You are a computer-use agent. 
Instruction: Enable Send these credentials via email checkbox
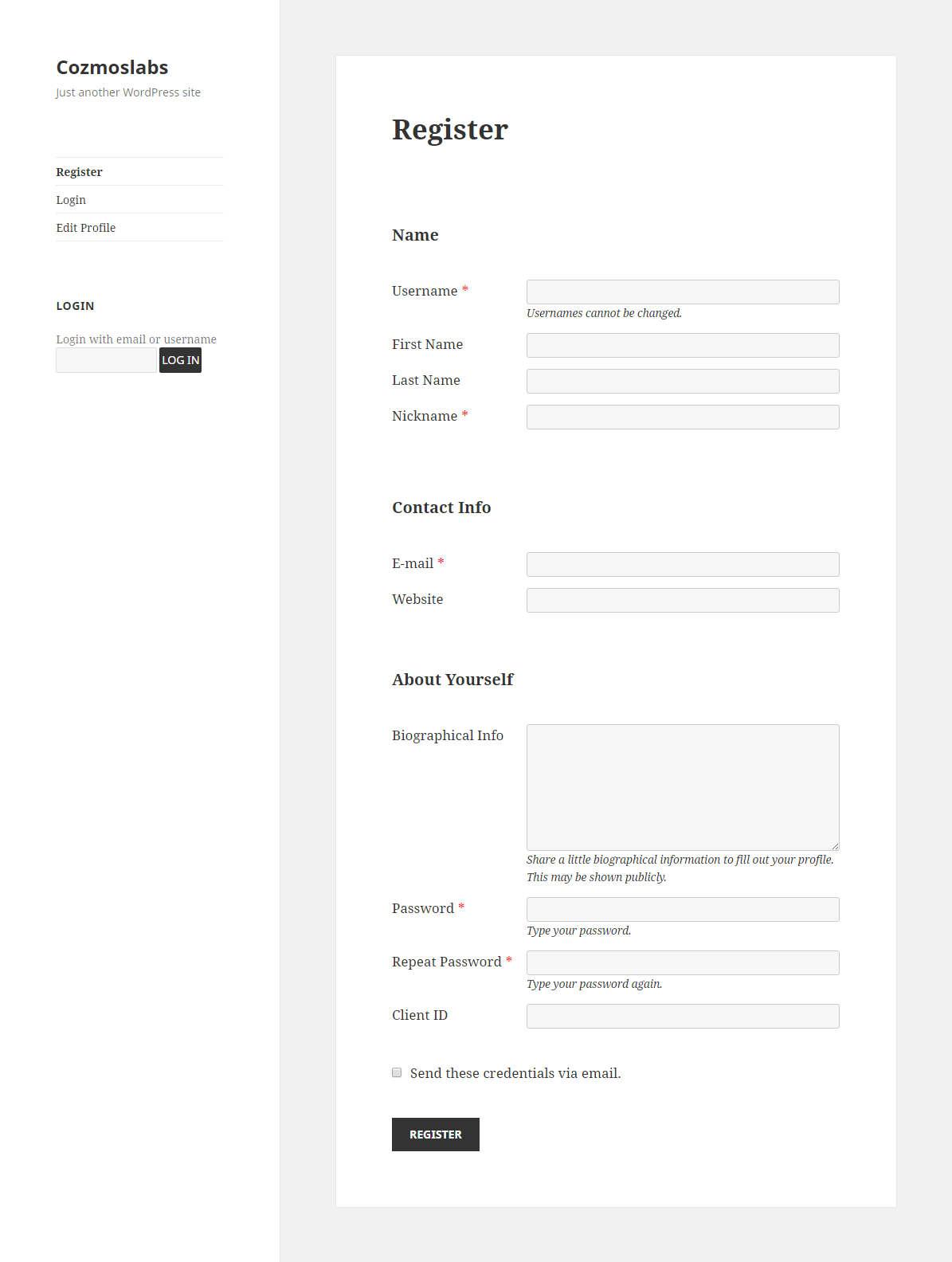(x=397, y=1072)
